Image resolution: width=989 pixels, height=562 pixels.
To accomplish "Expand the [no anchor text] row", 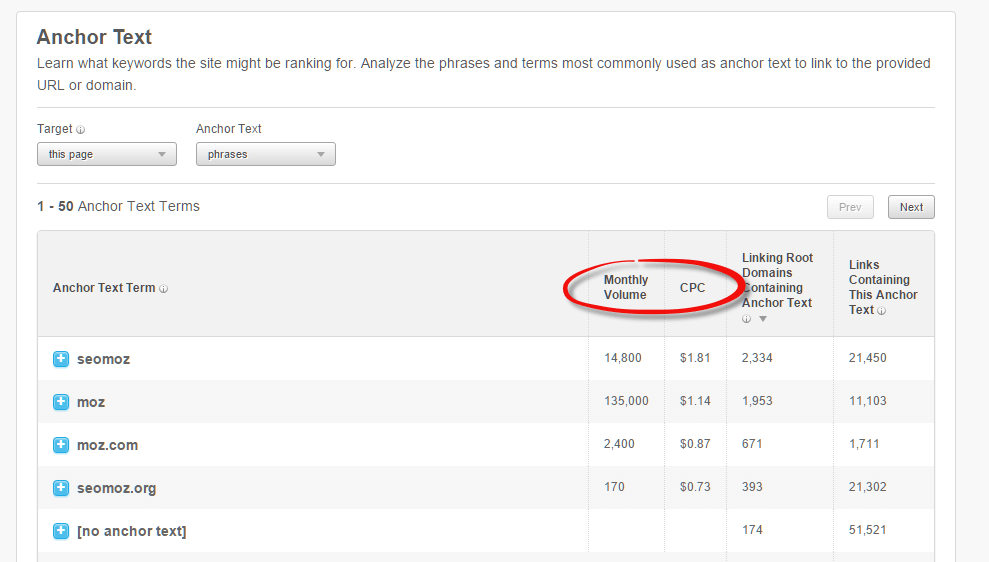I will point(61,530).
